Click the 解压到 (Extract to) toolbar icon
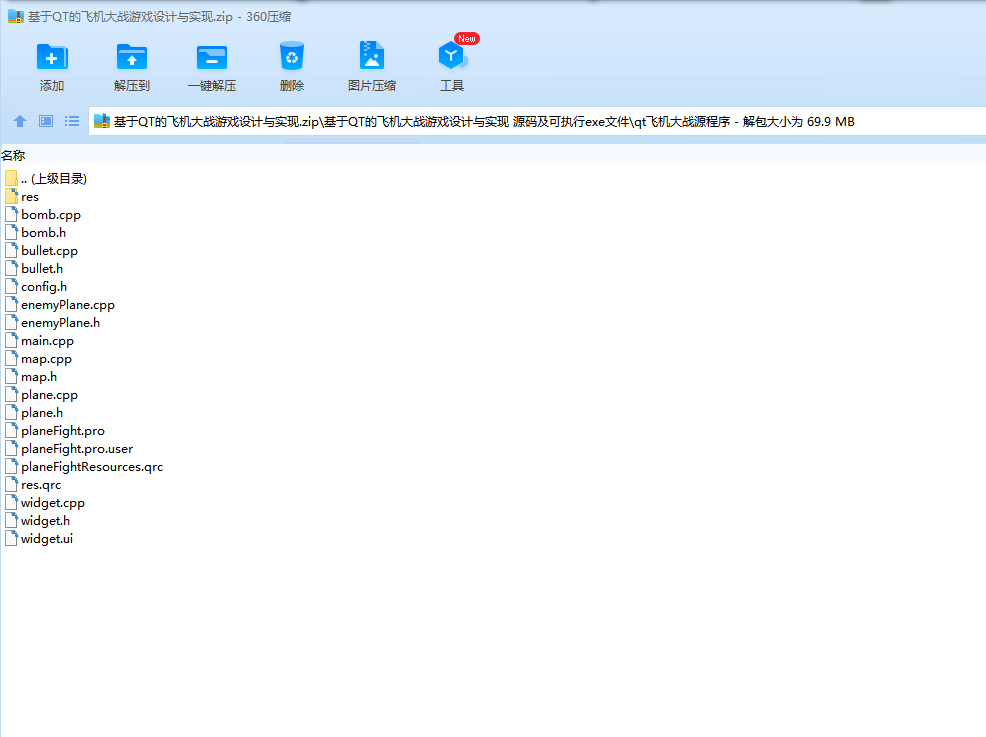This screenshot has width=986, height=737. click(131, 57)
